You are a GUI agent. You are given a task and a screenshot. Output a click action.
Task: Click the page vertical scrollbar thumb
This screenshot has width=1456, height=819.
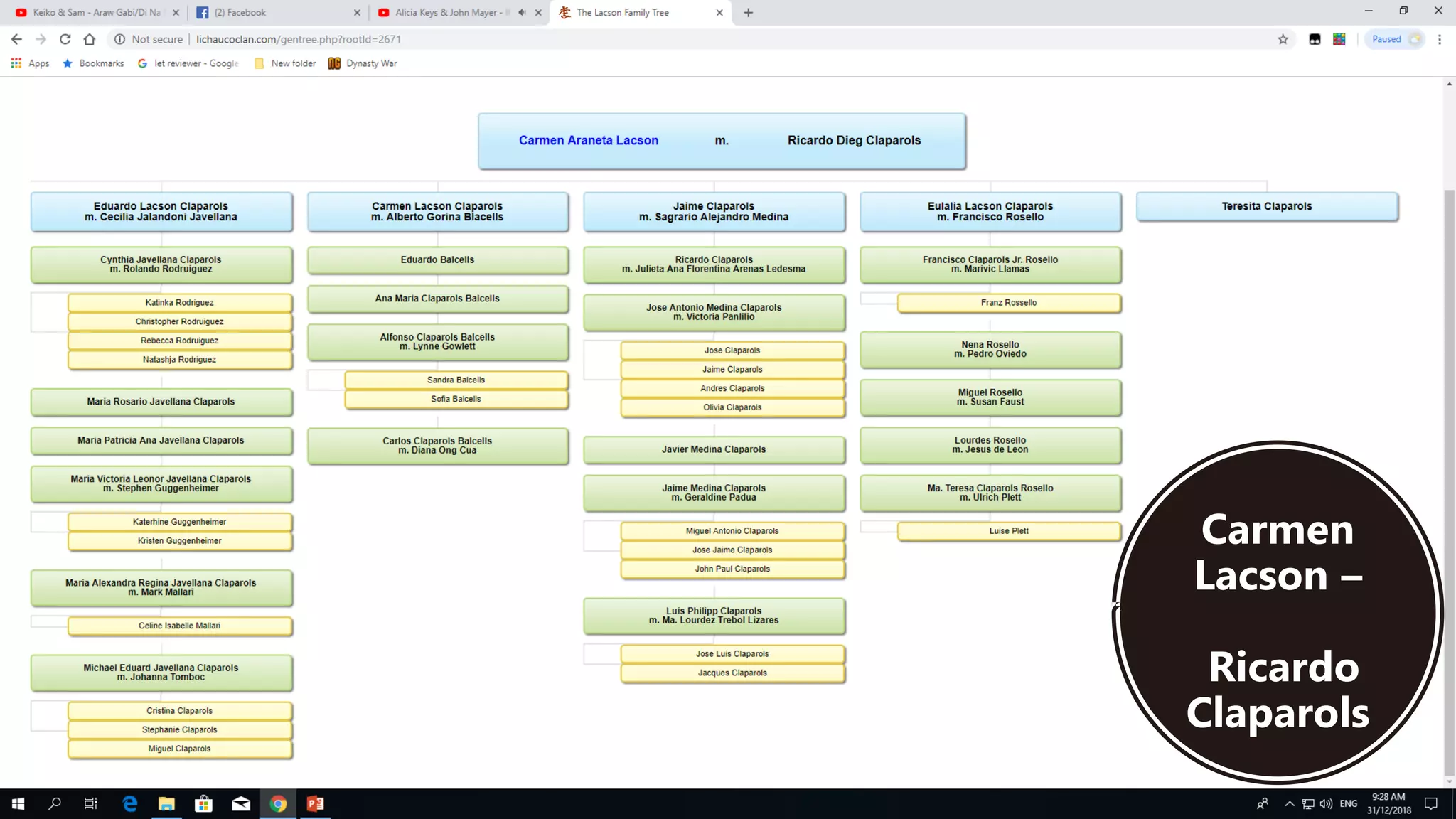[x=1449, y=482]
